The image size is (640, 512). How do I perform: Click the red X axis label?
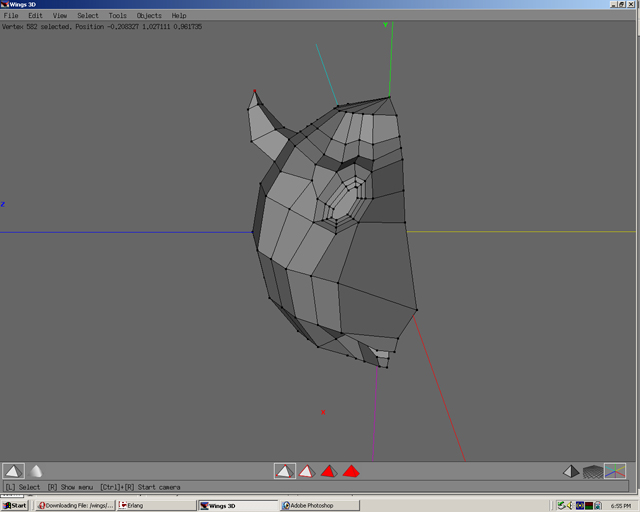(323, 412)
